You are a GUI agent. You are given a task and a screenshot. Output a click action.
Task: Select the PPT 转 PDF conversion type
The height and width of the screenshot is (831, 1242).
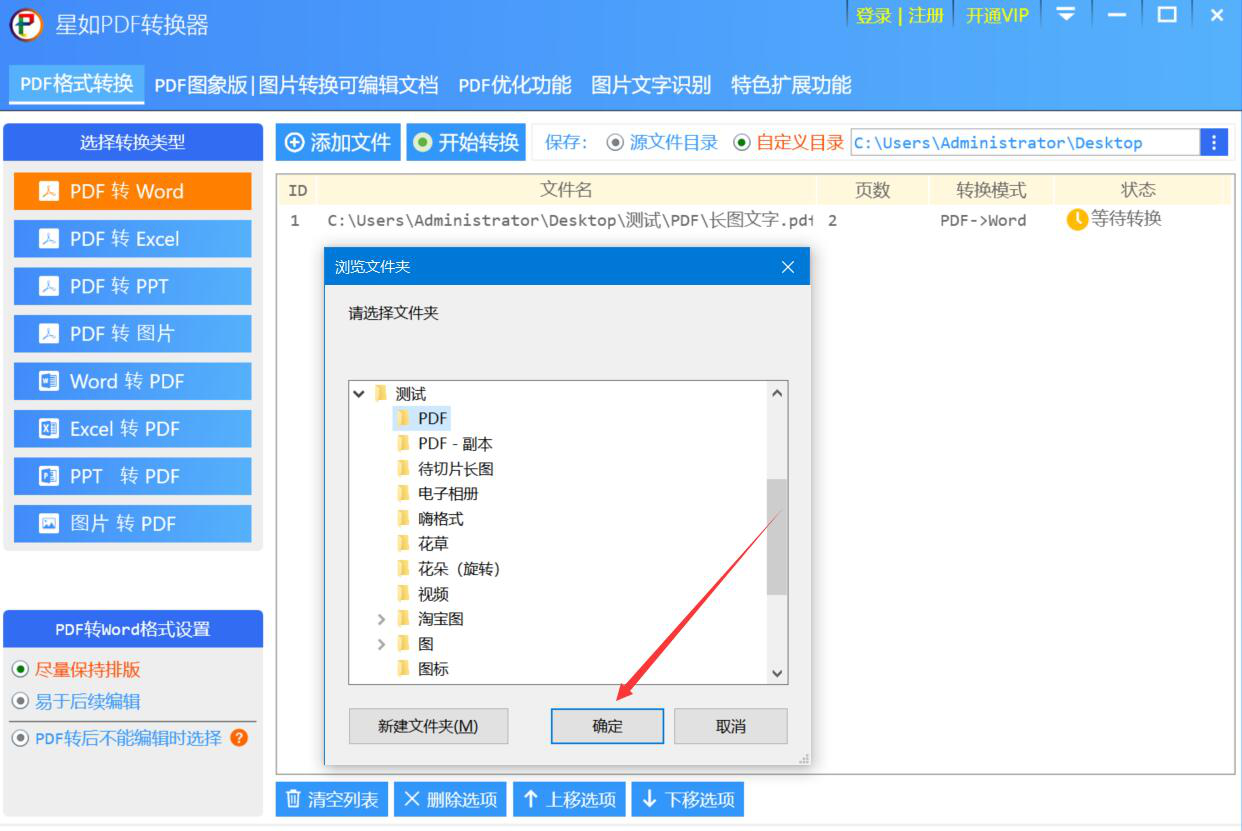132,476
